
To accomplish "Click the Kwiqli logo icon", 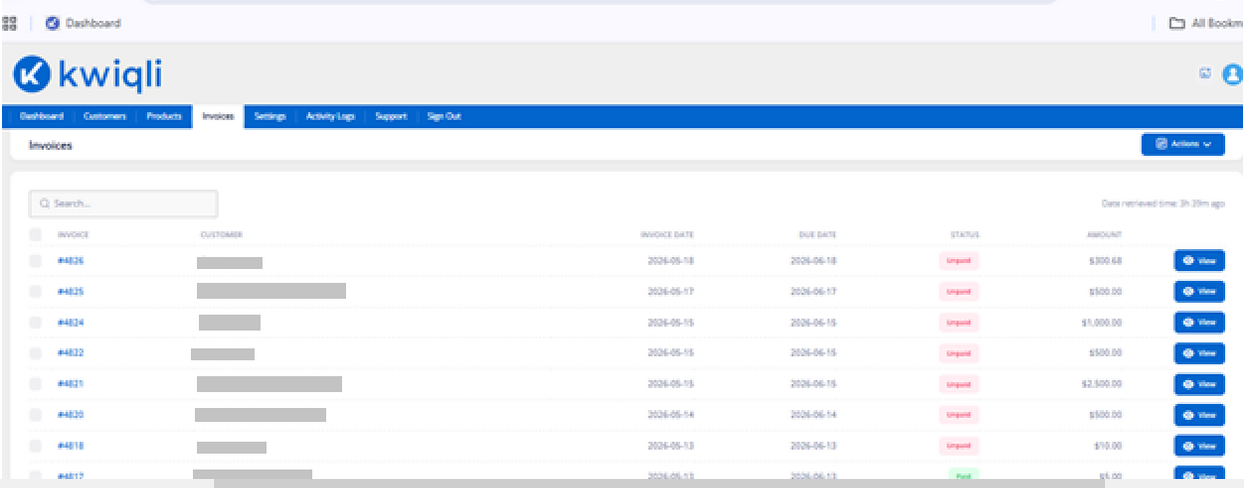I will coord(31,74).
